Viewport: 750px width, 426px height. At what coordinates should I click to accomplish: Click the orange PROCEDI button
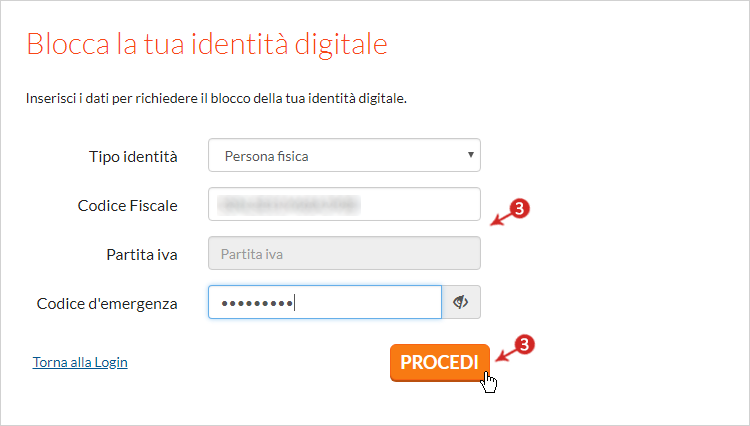click(x=440, y=362)
